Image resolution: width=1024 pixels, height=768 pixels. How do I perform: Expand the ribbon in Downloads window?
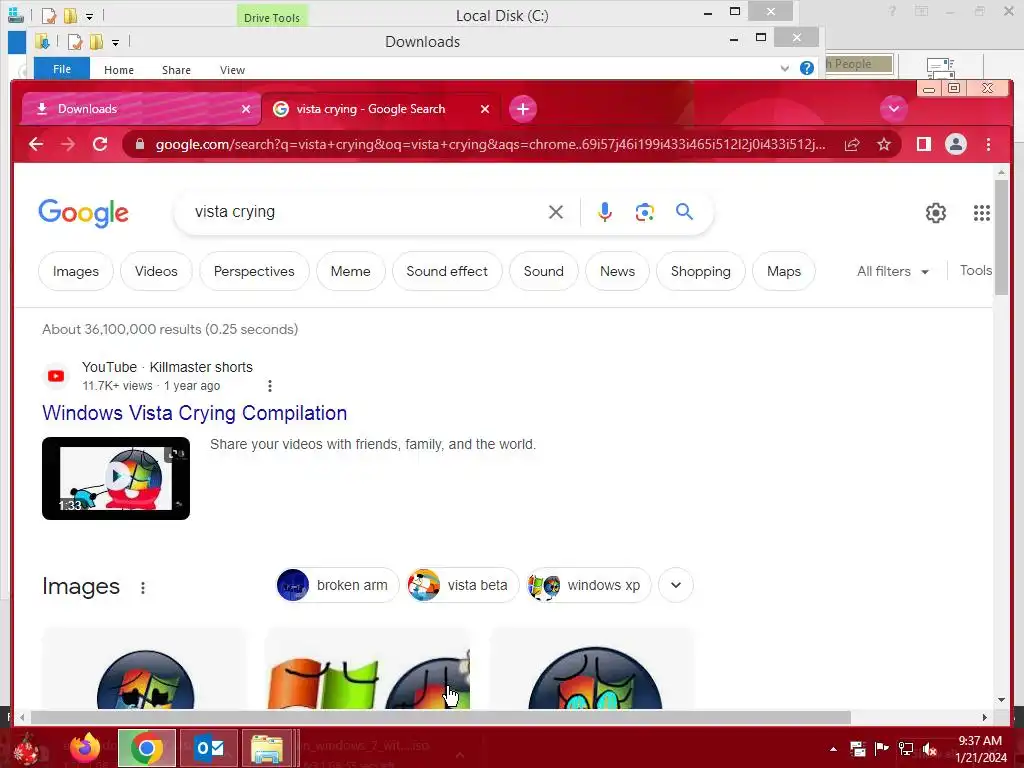tap(784, 69)
